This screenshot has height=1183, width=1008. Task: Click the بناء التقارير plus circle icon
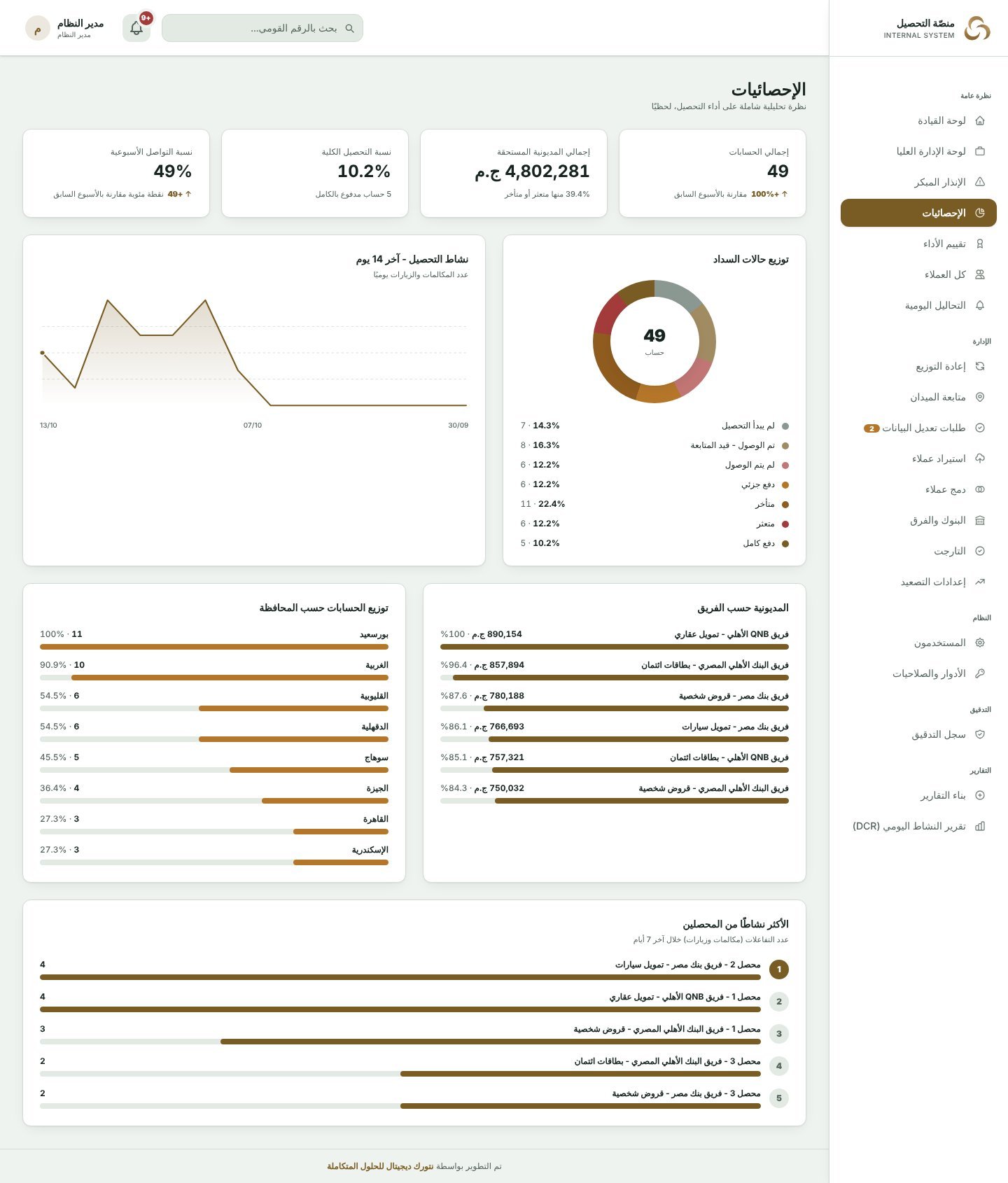click(x=980, y=795)
